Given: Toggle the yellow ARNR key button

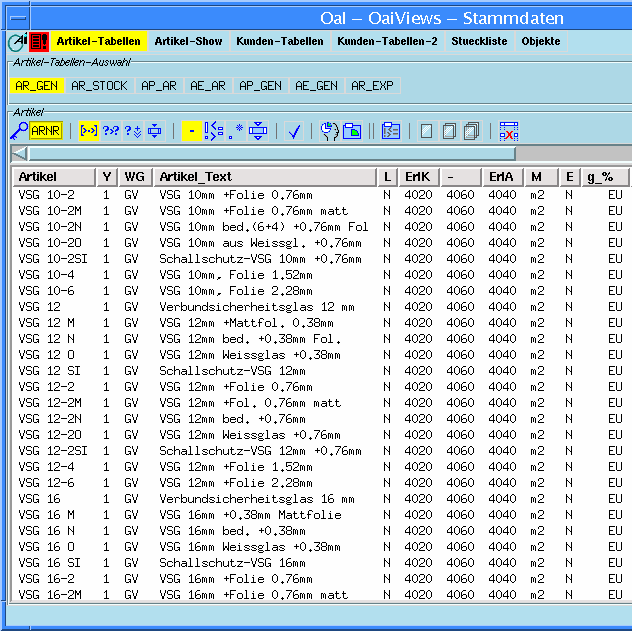Looking at the screenshot, I should pyautogui.click(x=46, y=131).
